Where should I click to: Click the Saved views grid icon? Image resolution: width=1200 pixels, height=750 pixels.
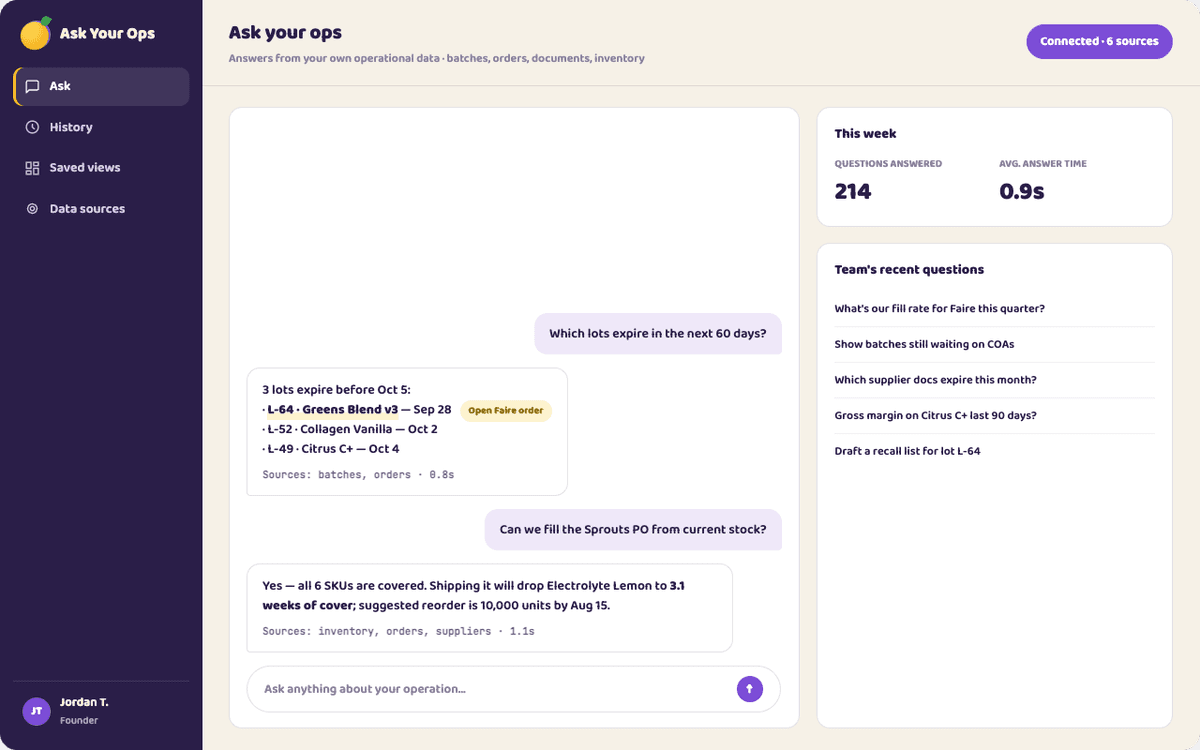click(x=32, y=168)
